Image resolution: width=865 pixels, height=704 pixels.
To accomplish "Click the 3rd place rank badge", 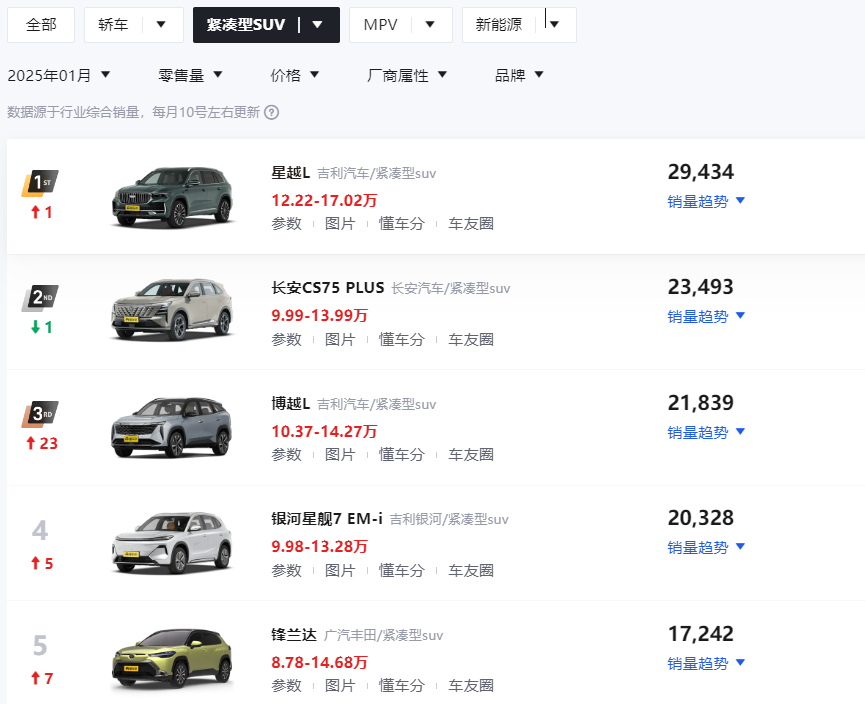I will 40,414.
